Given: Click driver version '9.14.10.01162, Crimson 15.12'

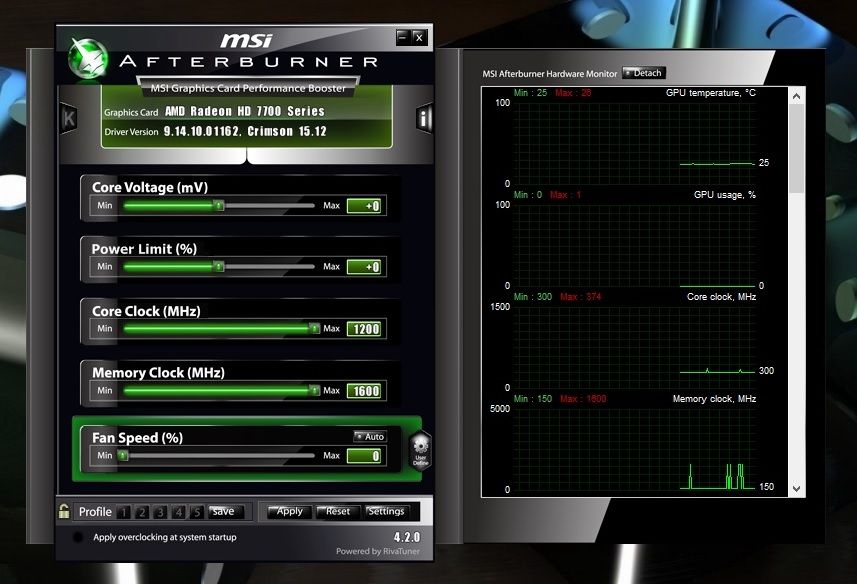Looking at the screenshot, I should coord(245,132).
